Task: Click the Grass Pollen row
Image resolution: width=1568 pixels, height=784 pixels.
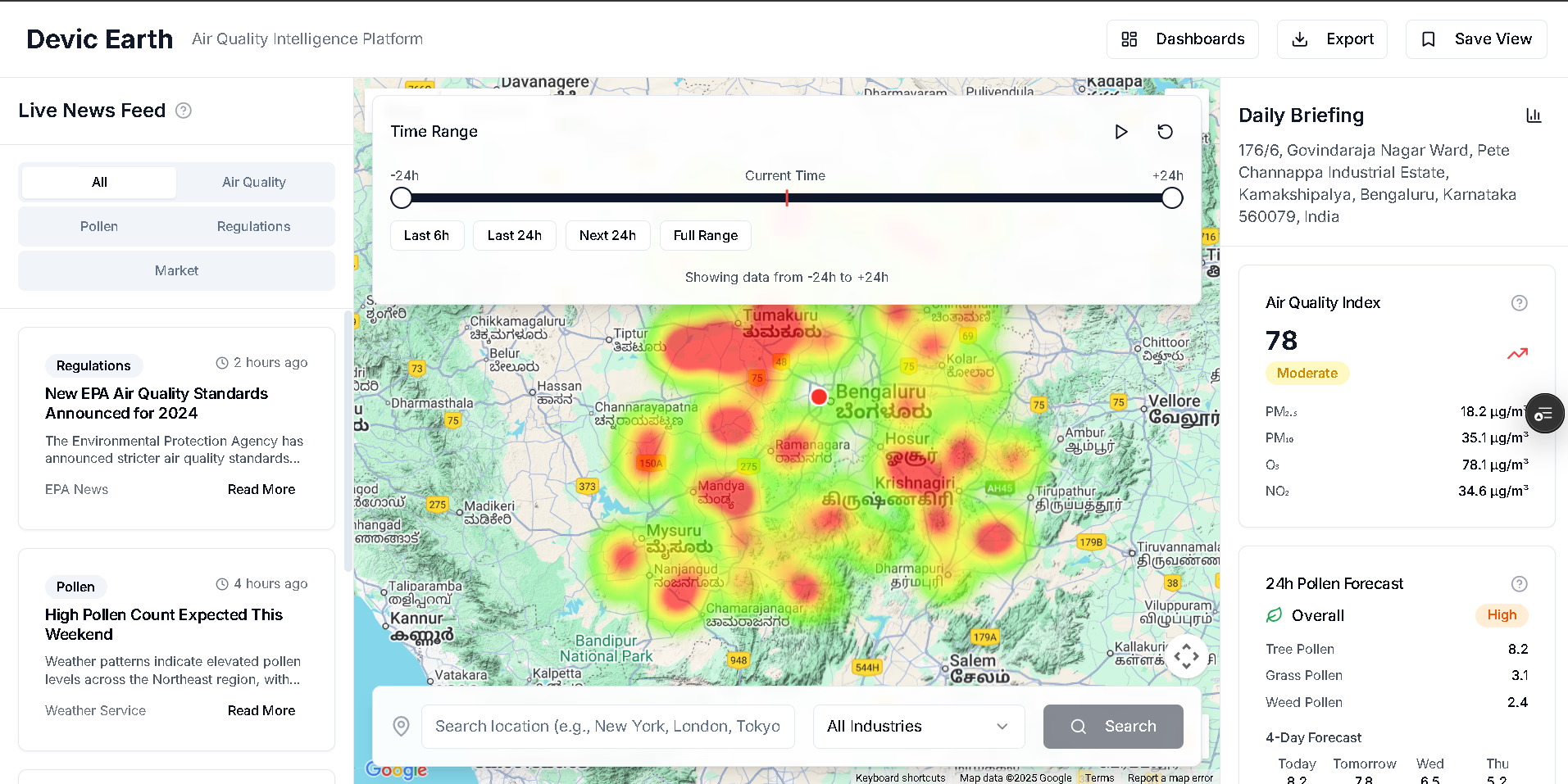Action: pyautogui.click(x=1397, y=676)
